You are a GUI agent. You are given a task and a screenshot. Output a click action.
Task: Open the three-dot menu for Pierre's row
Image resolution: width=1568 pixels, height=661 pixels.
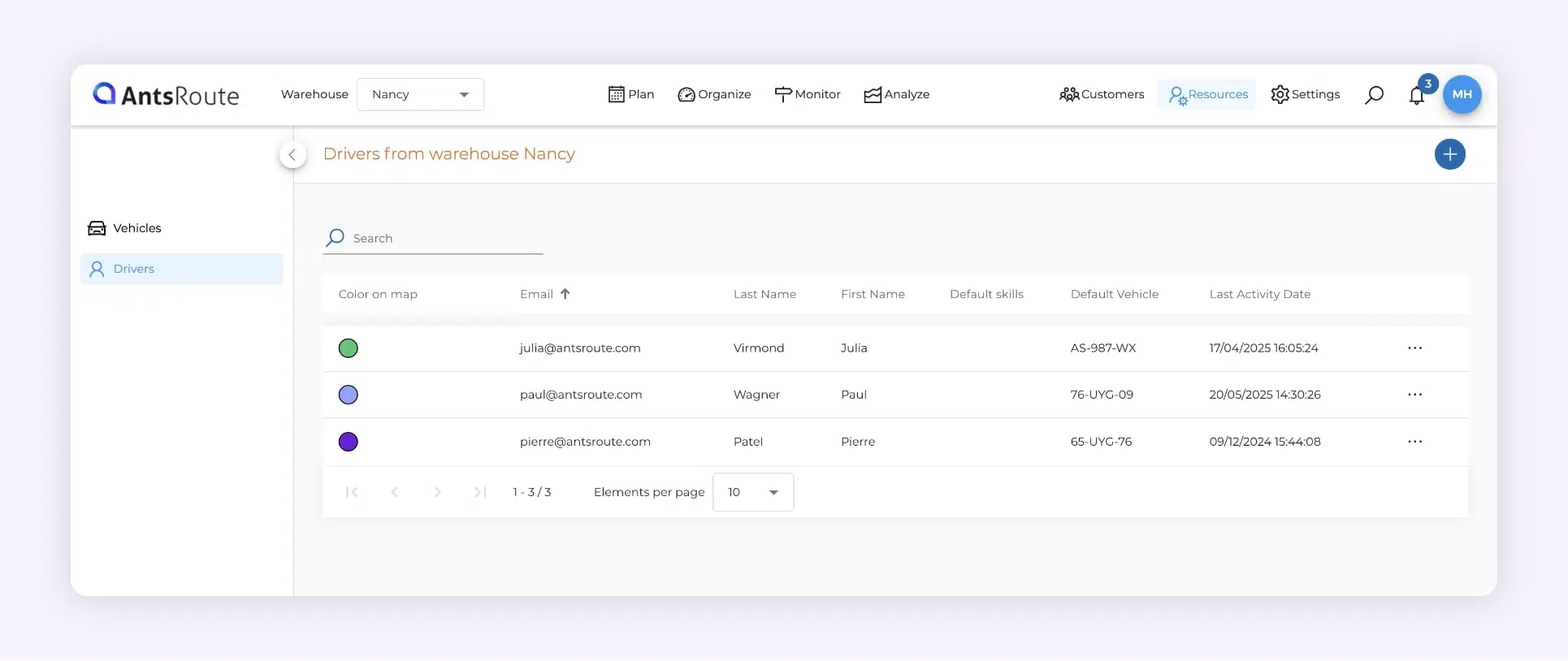(1414, 442)
